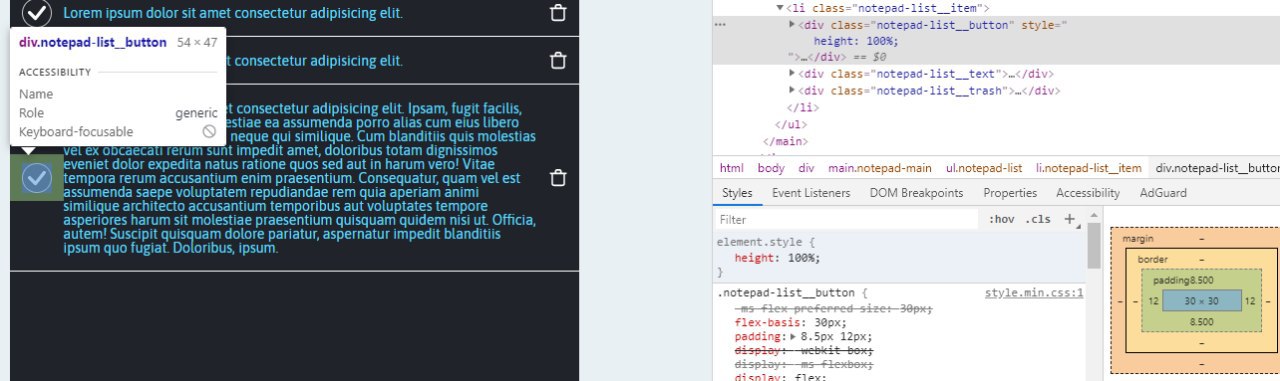Click the Filter styles input field
The width and height of the screenshot is (1280, 381).
coord(845,219)
